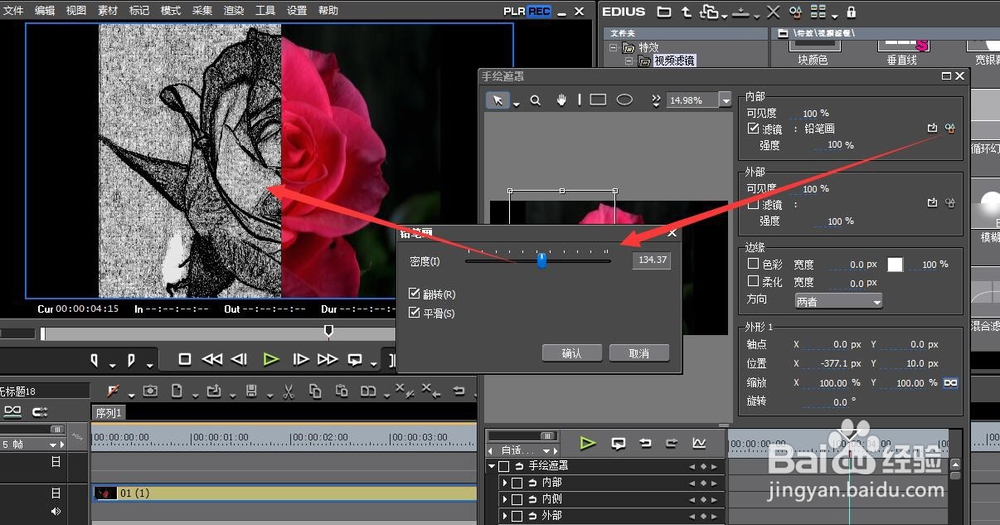Expand the 外部 keyframe row
The image size is (1000, 525).
pos(505,515)
